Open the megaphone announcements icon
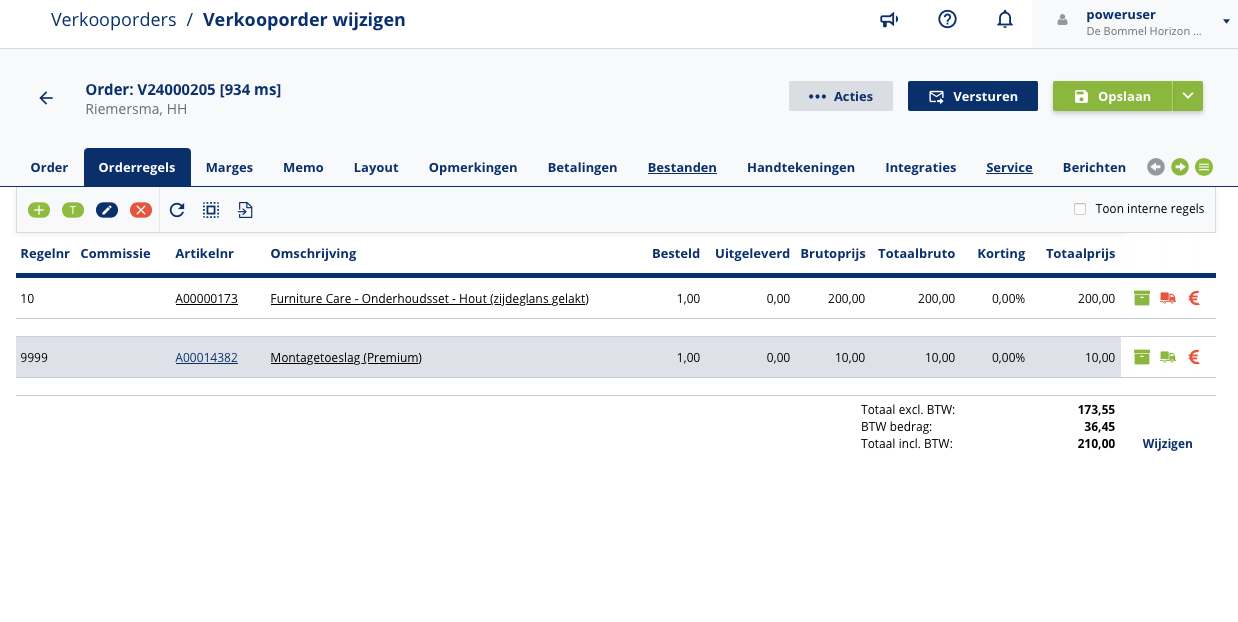 [889, 20]
